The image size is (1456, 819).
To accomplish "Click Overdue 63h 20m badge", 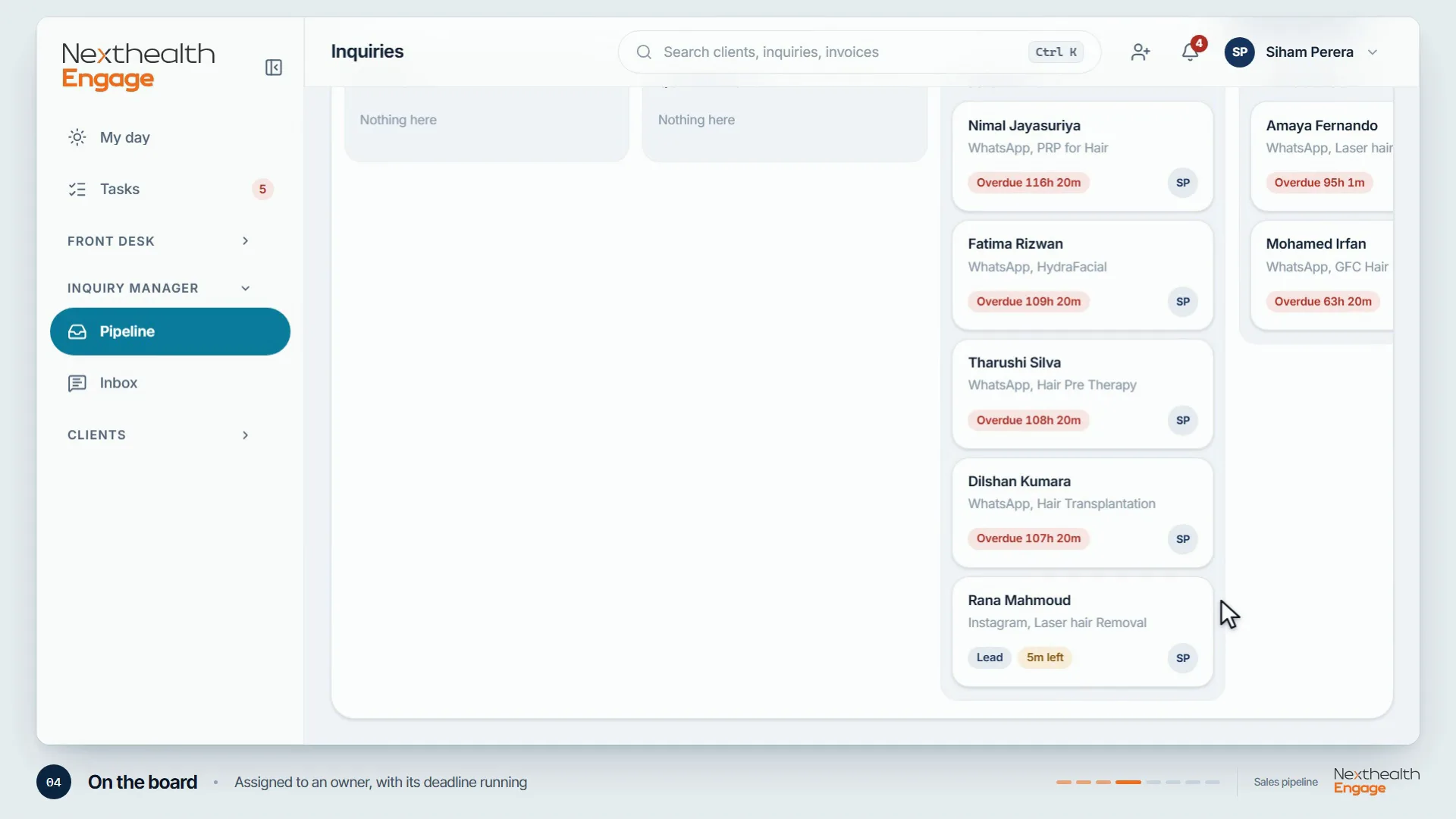I will [1323, 302].
